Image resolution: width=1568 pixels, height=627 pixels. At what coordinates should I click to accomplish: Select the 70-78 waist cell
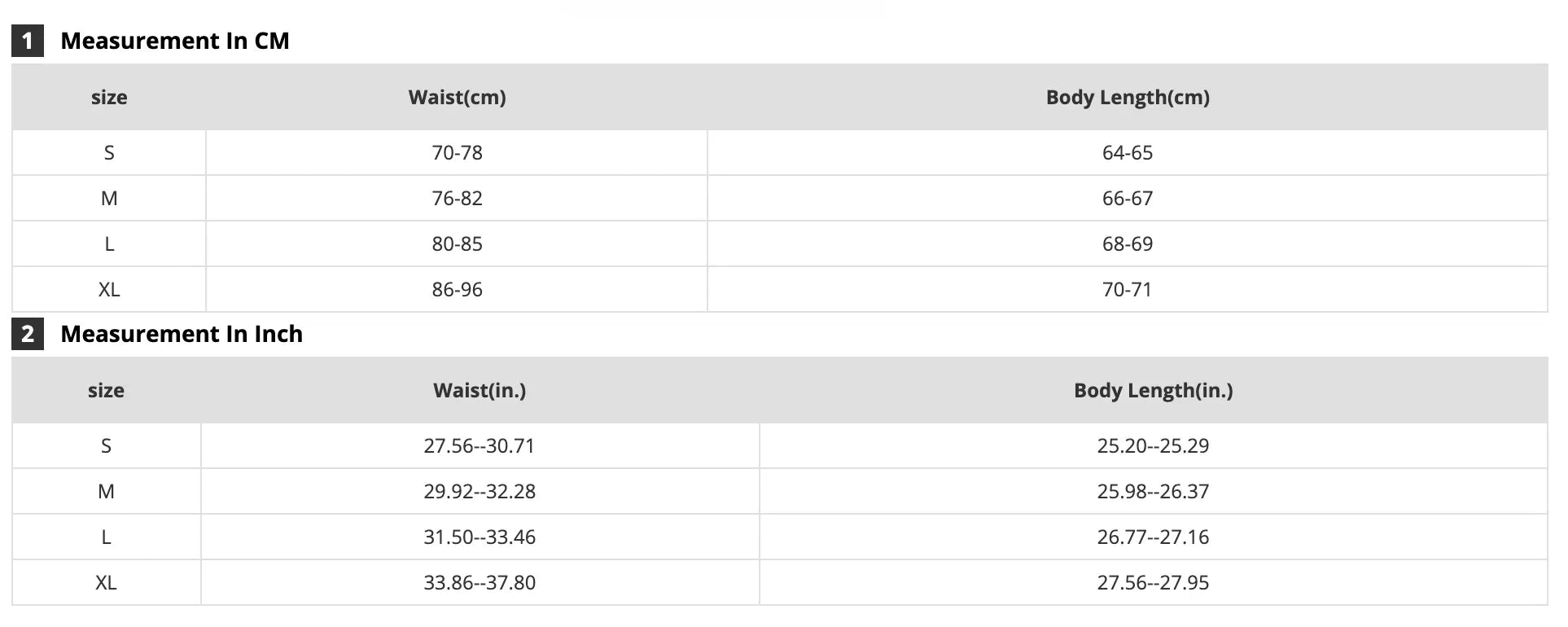tap(457, 153)
